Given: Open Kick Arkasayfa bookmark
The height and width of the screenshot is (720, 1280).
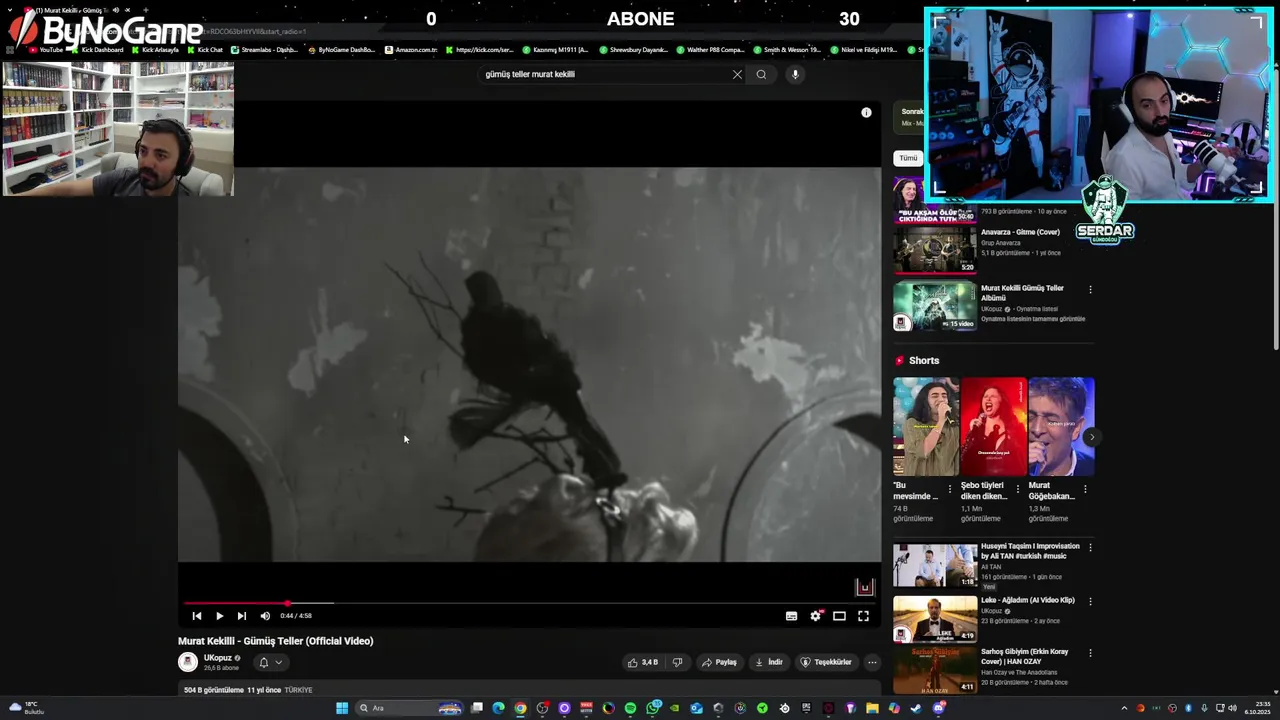Looking at the screenshot, I should (x=155, y=49).
